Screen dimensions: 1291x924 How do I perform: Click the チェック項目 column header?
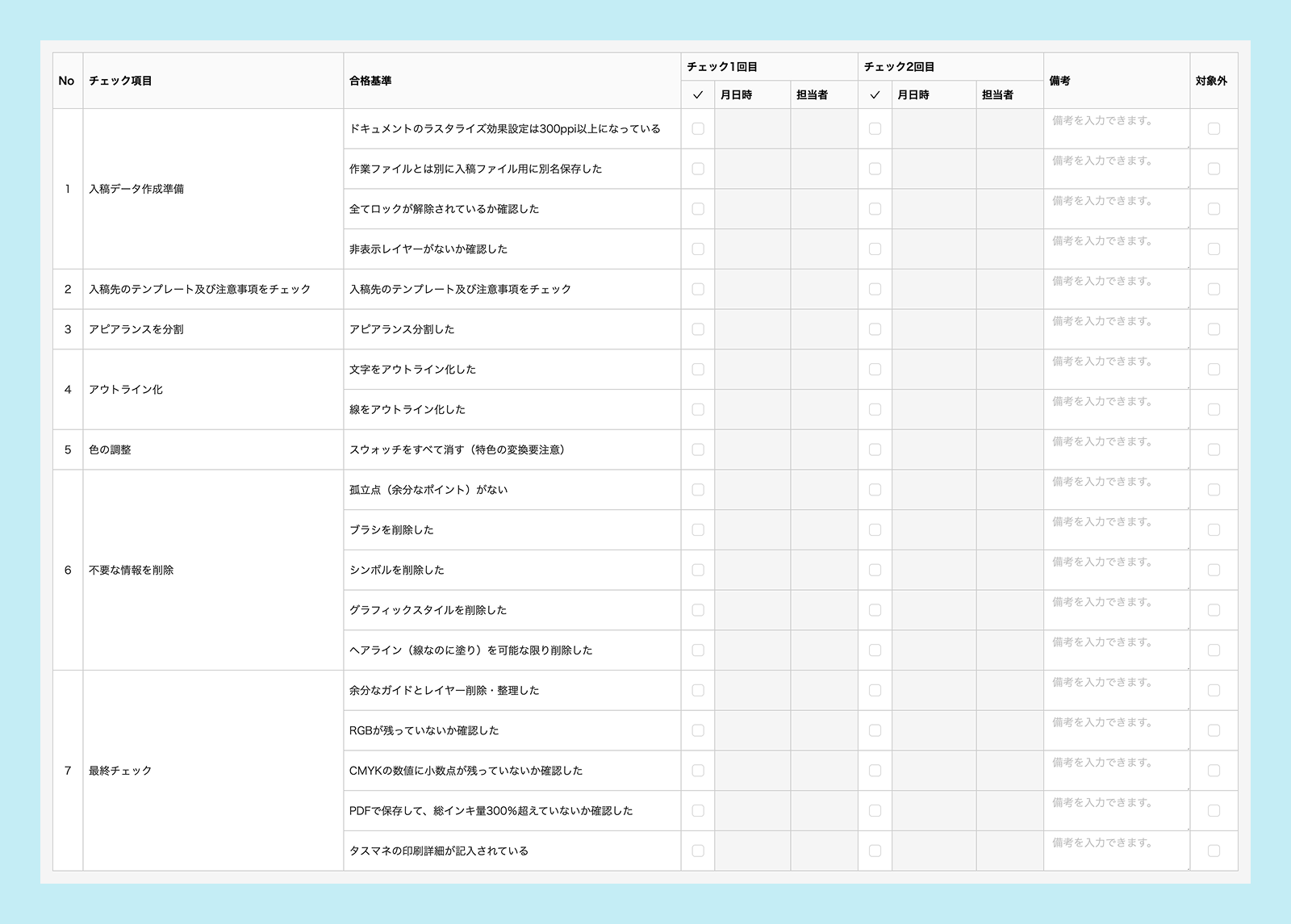pyautogui.click(x=121, y=81)
